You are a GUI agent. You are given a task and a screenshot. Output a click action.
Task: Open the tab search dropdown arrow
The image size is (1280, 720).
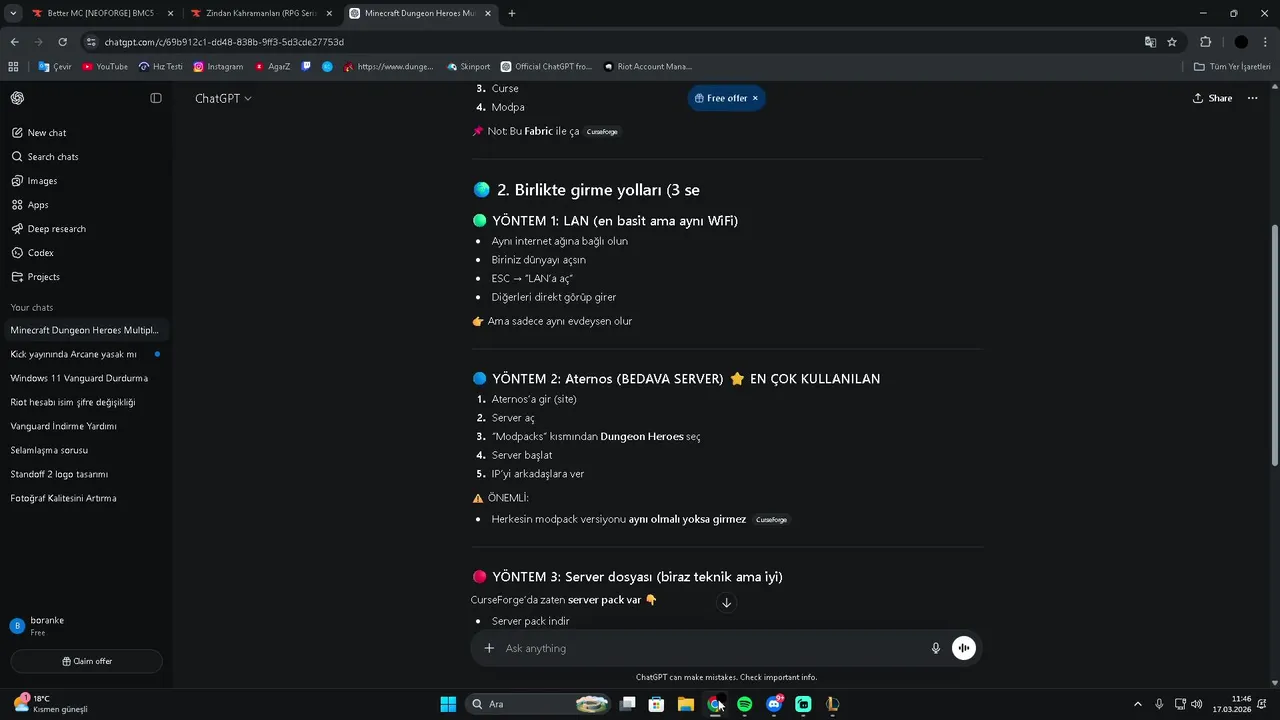pos(13,13)
